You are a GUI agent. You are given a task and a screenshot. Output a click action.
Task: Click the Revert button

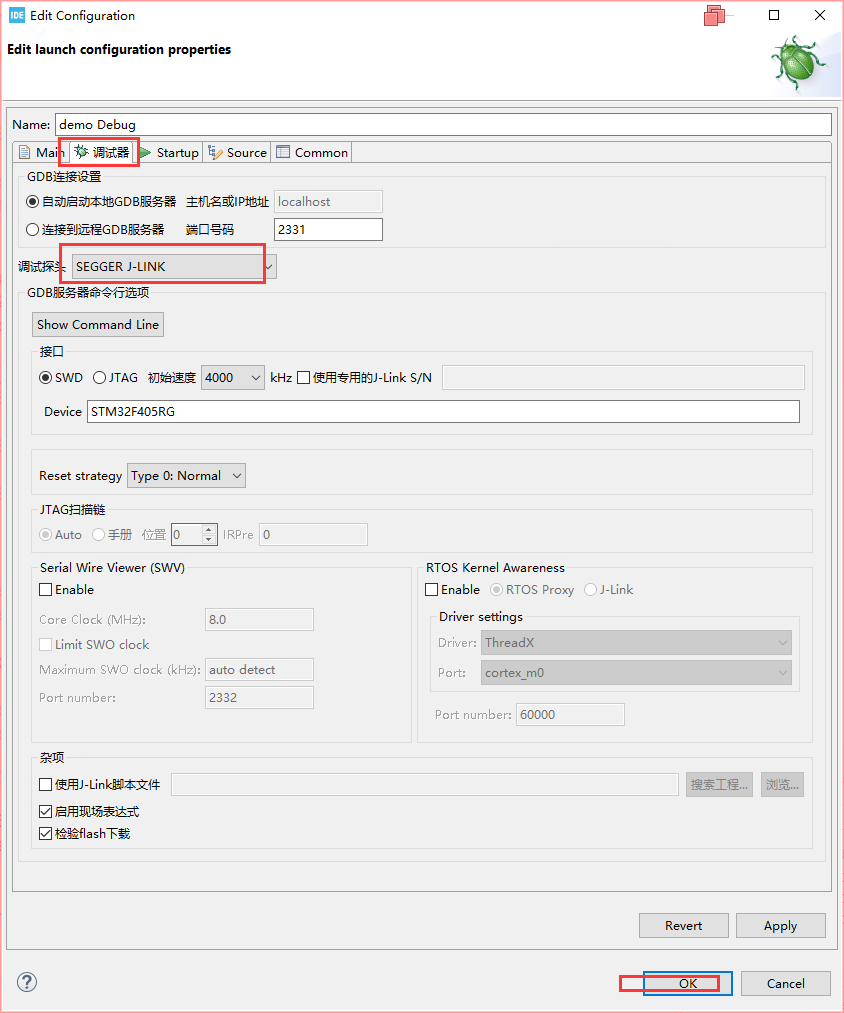683,925
